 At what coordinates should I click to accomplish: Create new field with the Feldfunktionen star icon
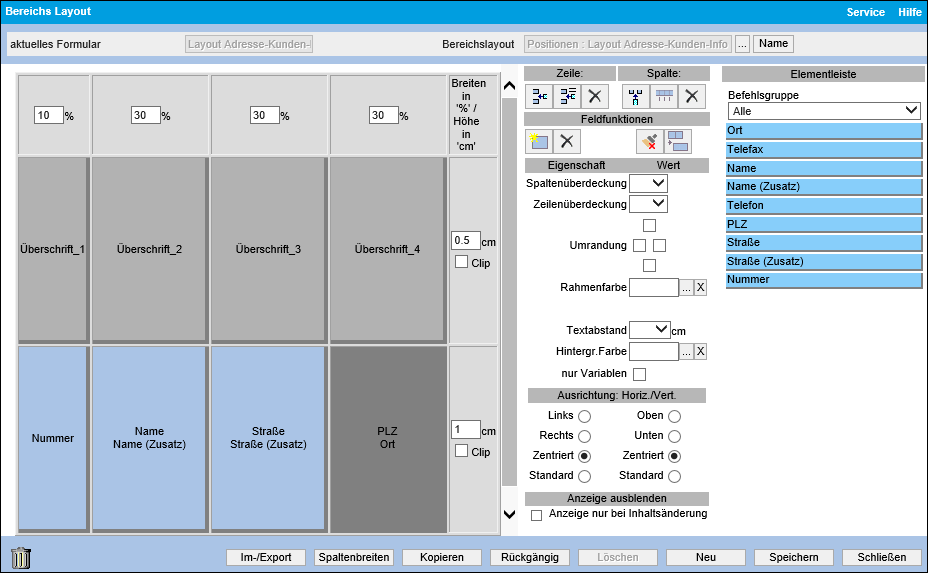539,141
